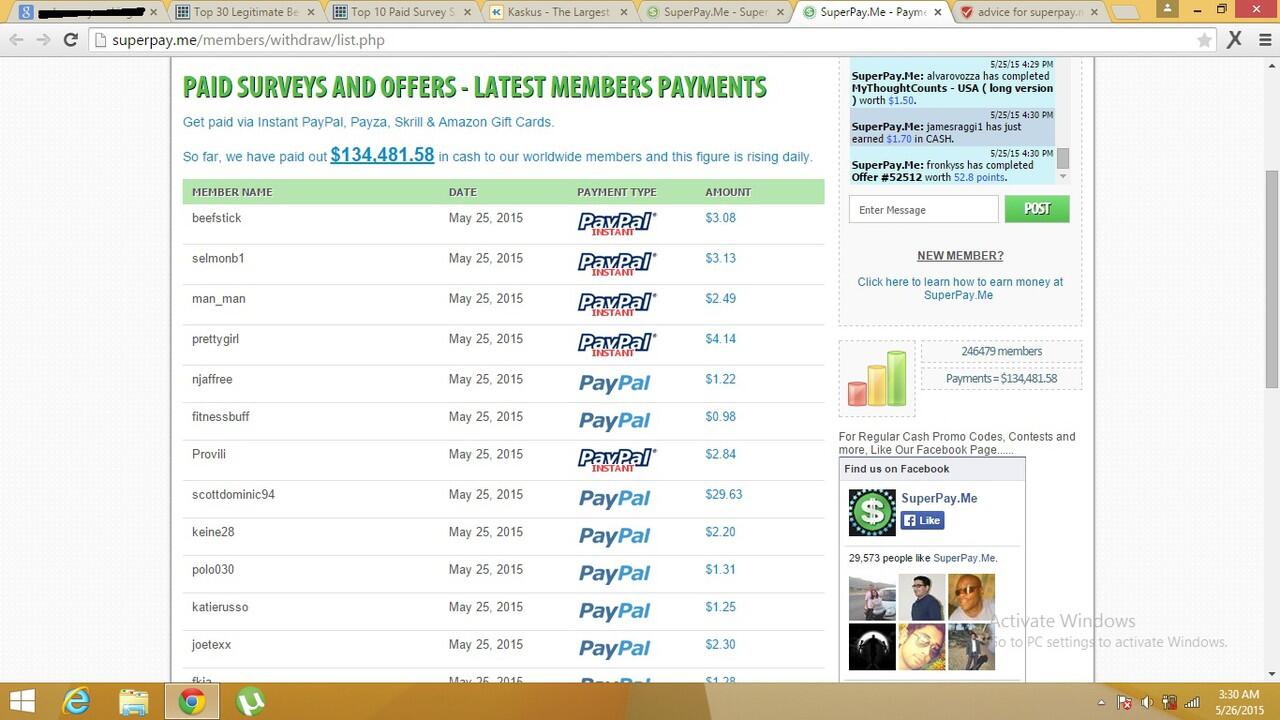Click first Facebook fan thumbnail photo

pyautogui.click(x=872, y=597)
